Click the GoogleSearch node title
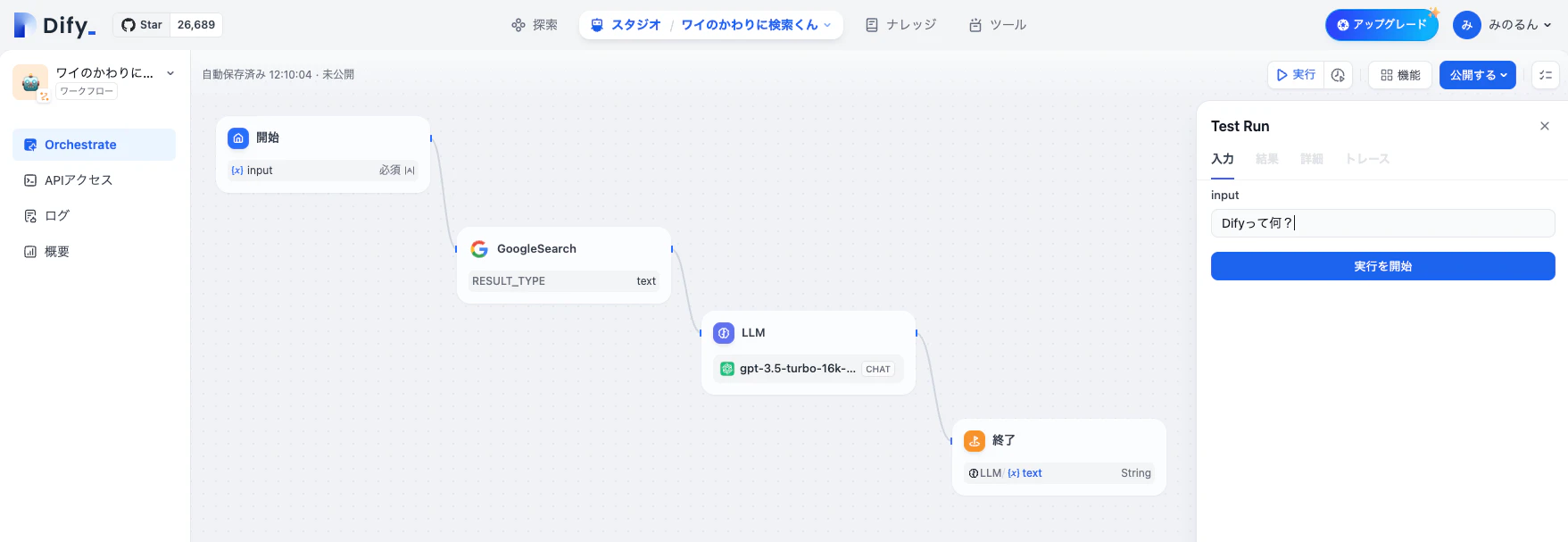Screen dimensions: 1568x542 tap(536, 249)
